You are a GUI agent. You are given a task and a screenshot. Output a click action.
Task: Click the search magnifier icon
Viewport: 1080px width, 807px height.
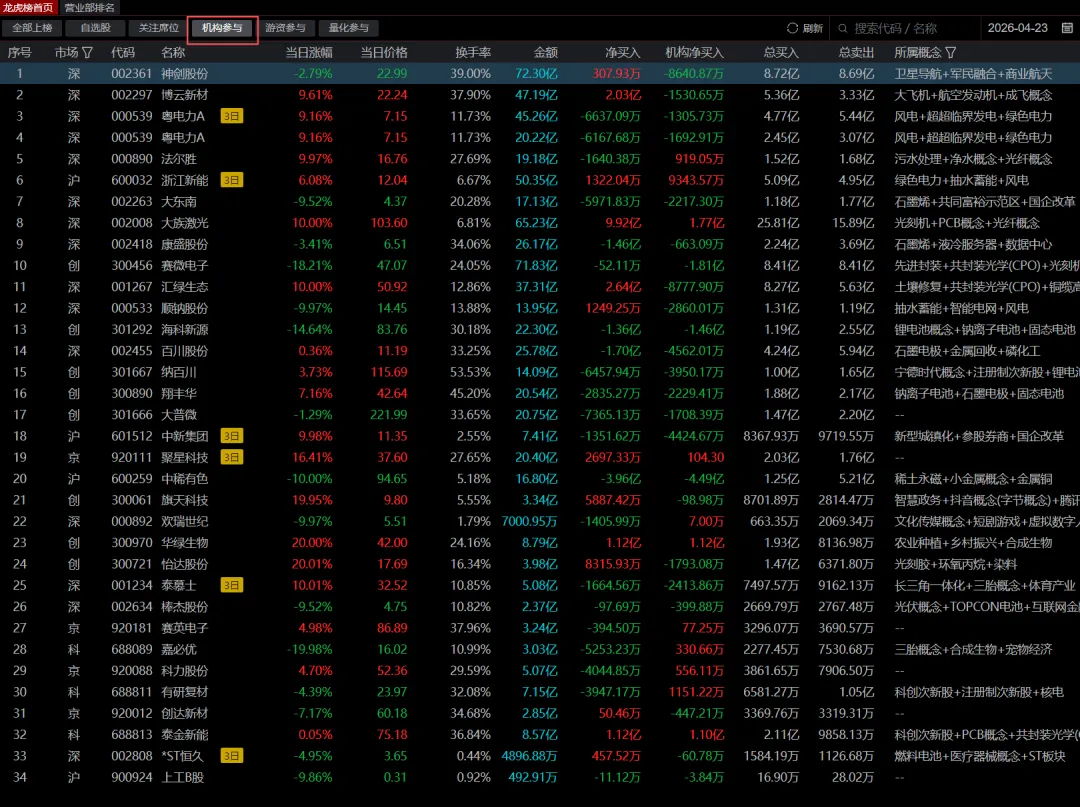(842, 28)
